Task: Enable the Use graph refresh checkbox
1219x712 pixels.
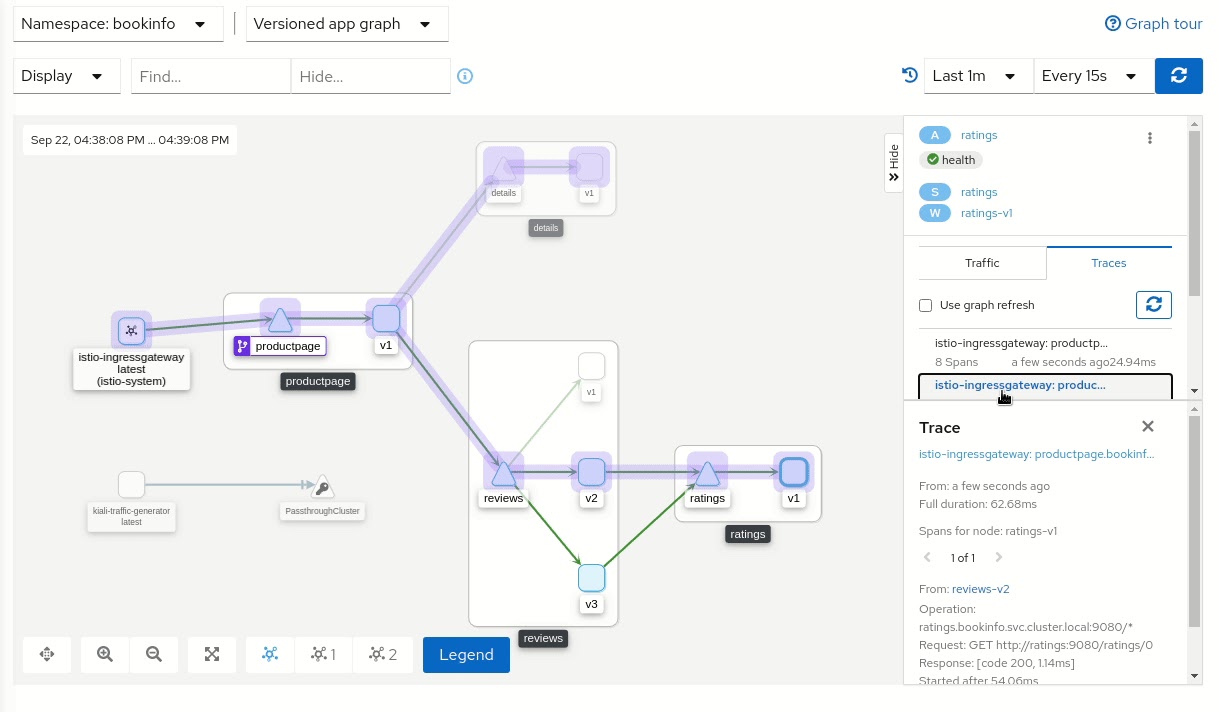Action: coord(926,305)
